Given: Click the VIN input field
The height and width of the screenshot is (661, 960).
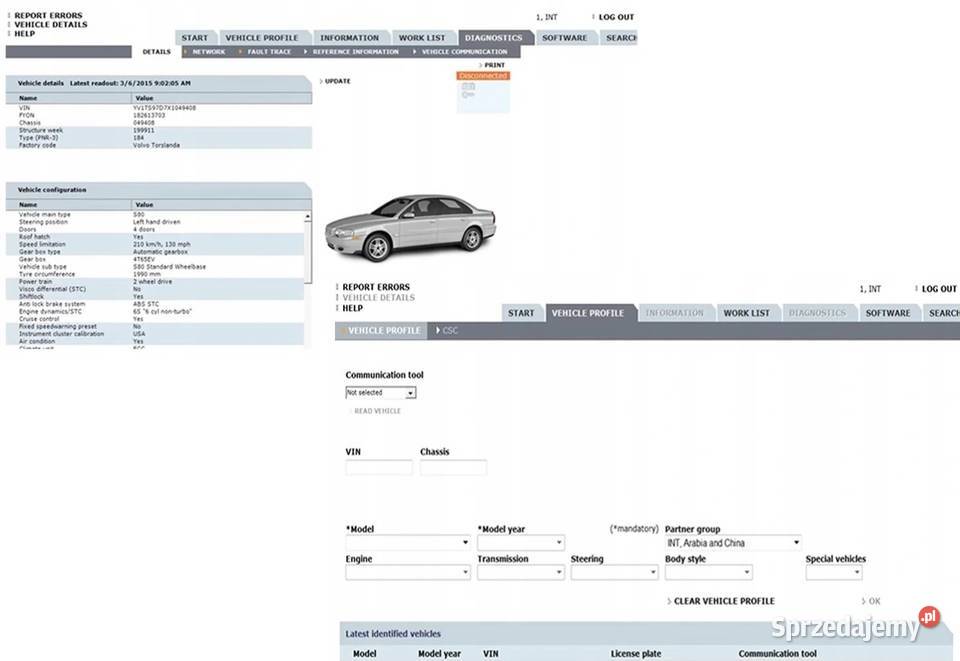Looking at the screenshot, I should click(379, 468).
